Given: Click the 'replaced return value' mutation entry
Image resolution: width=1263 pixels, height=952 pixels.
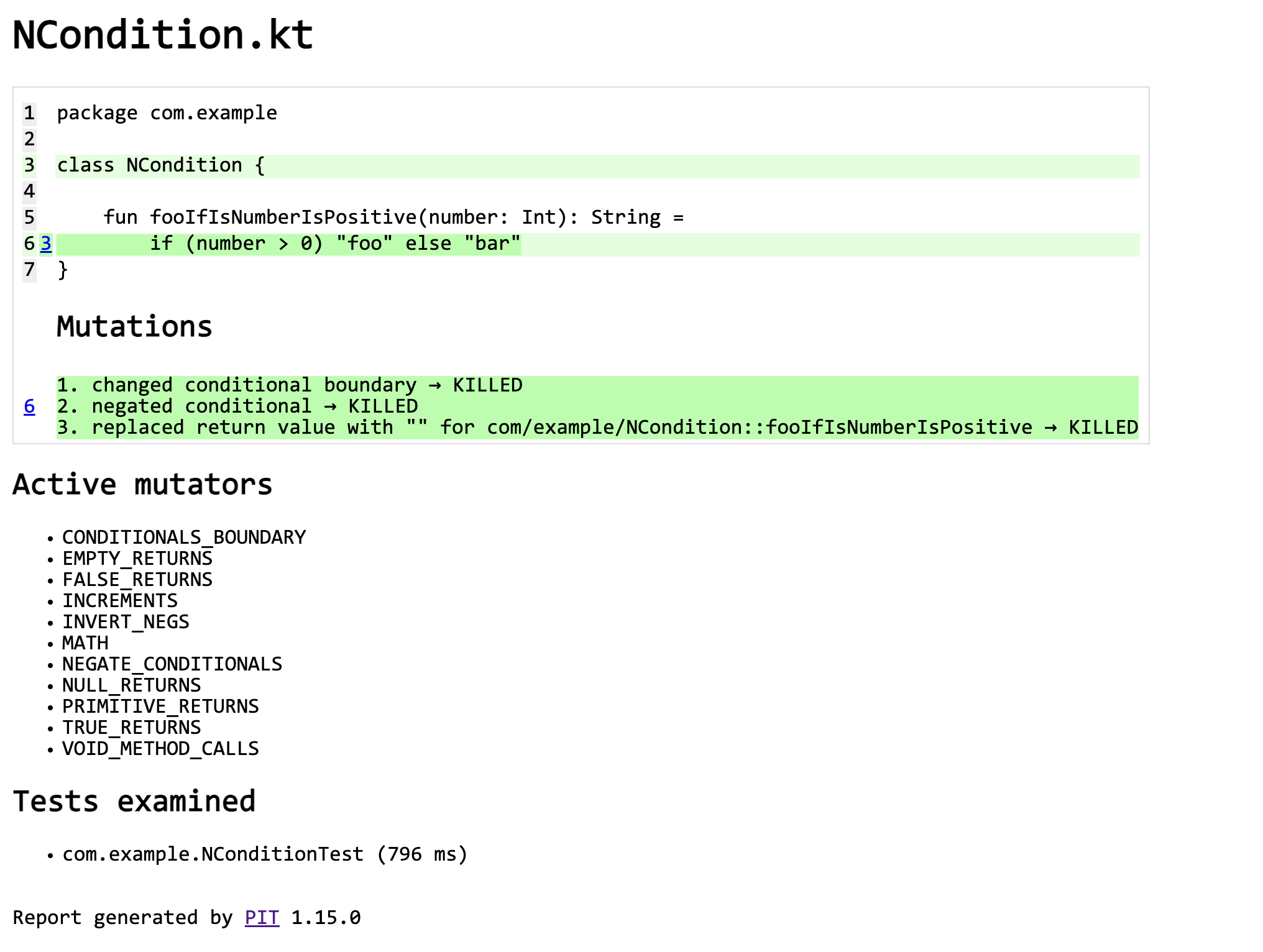Looking at the screenshot, I should click(x=597, y=428).
